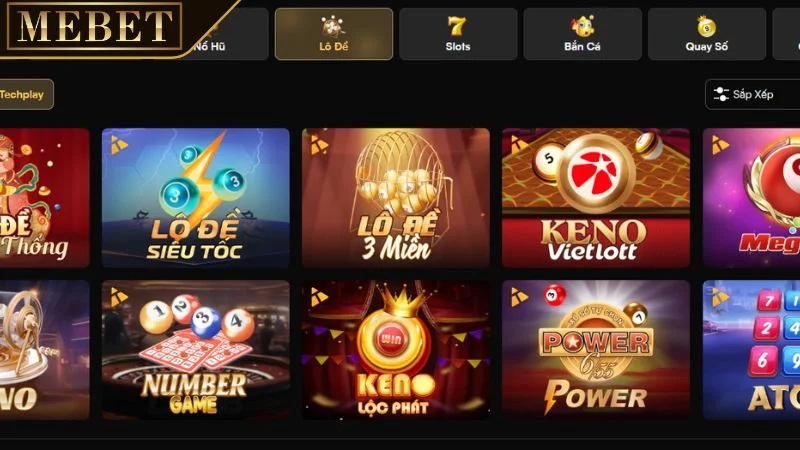
Task: Select the Techplay provider filter
Action: 24,94
